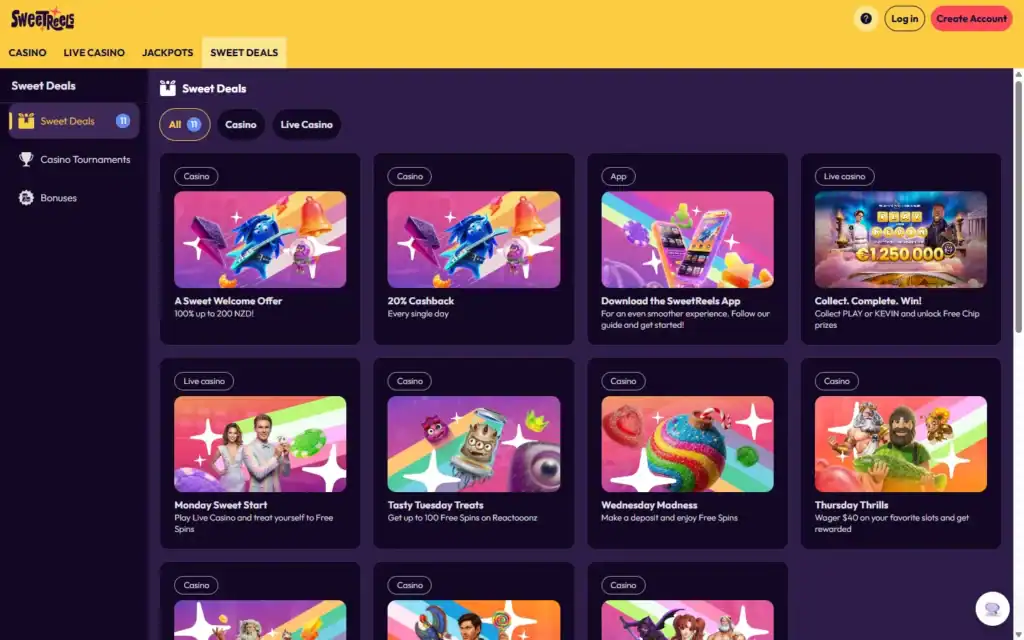The image size is (1024, 640).
Task: Click the page vertical scrollbar
Action: pyautogui.click(x=1018, y=204)
